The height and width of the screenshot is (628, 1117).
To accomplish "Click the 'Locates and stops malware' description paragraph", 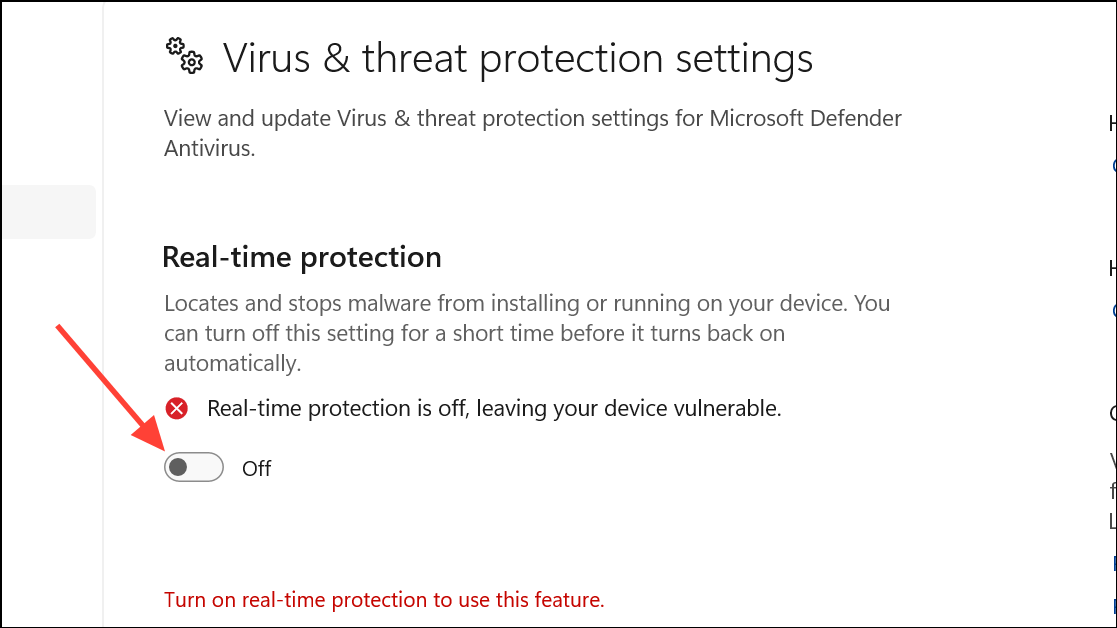I will tap(527, 333).
